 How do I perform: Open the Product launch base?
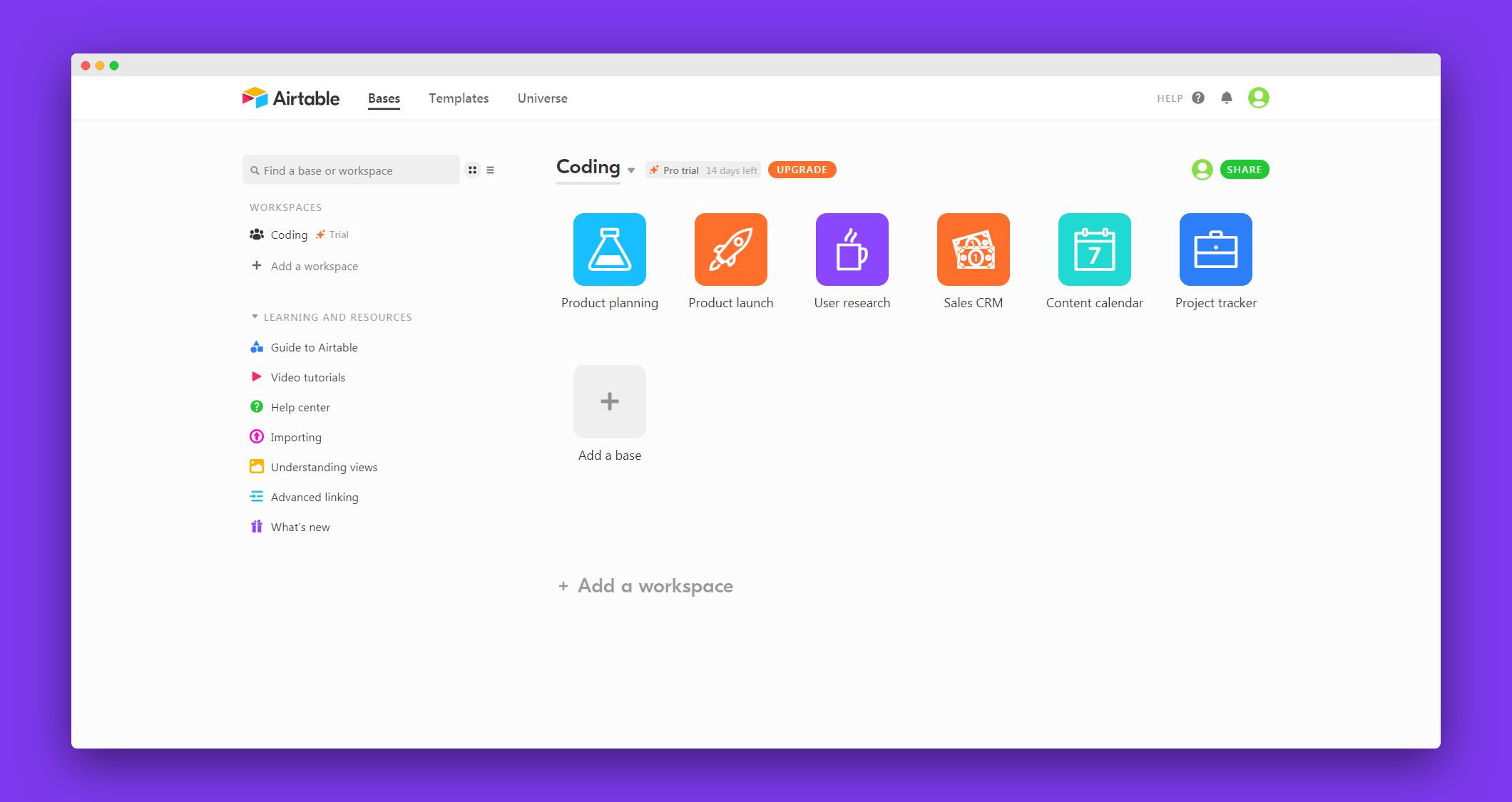(x=730, y=250)
